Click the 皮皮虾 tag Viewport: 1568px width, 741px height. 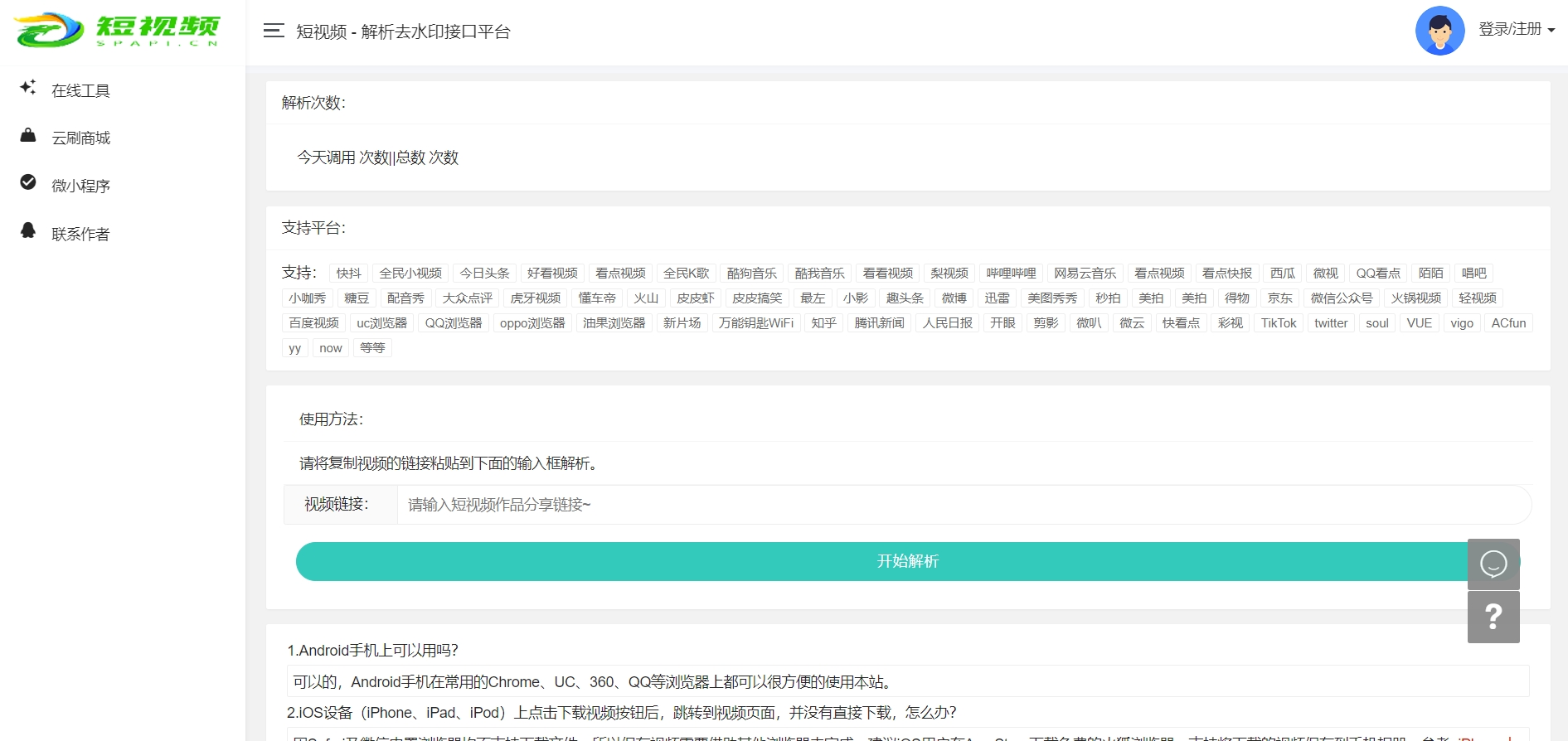pos(696,298)
